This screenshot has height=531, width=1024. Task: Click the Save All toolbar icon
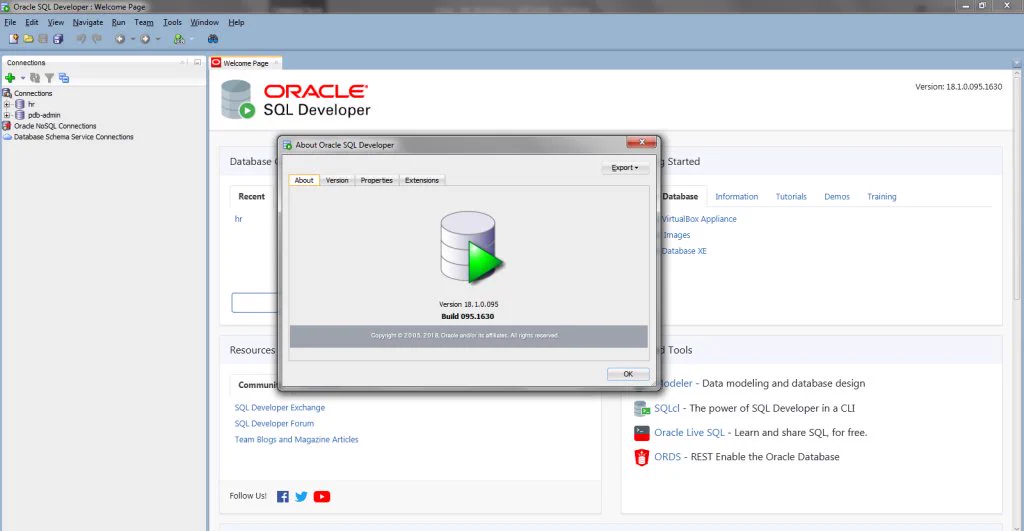click(x=58, y=39)
